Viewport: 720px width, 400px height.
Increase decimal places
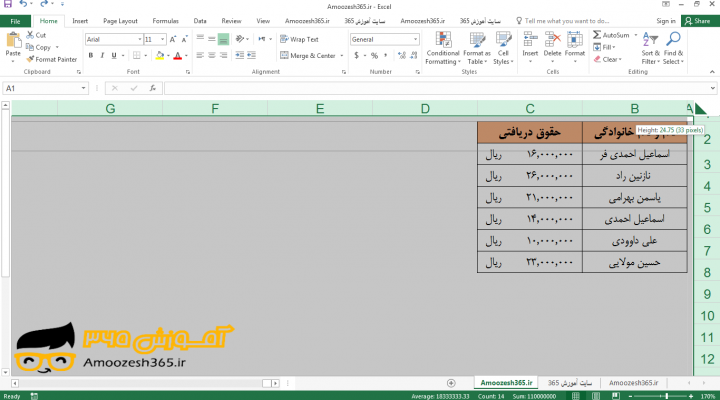402,56
